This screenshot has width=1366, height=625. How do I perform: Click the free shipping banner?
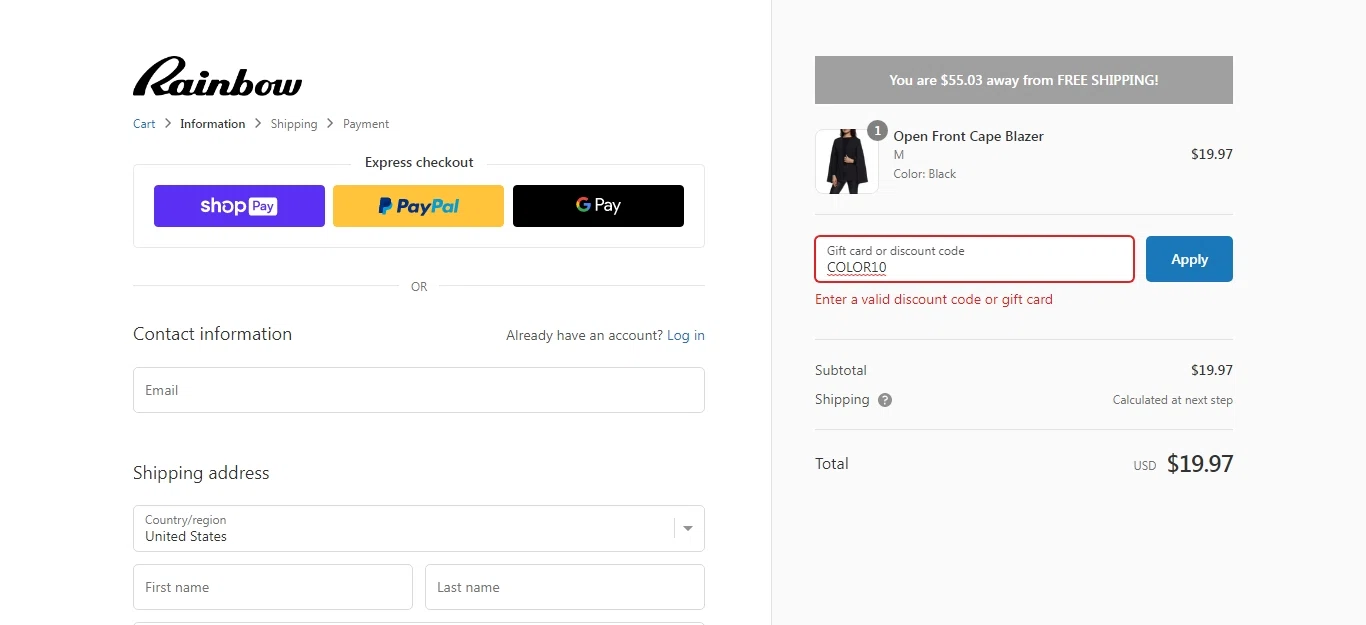[1023, 80]
